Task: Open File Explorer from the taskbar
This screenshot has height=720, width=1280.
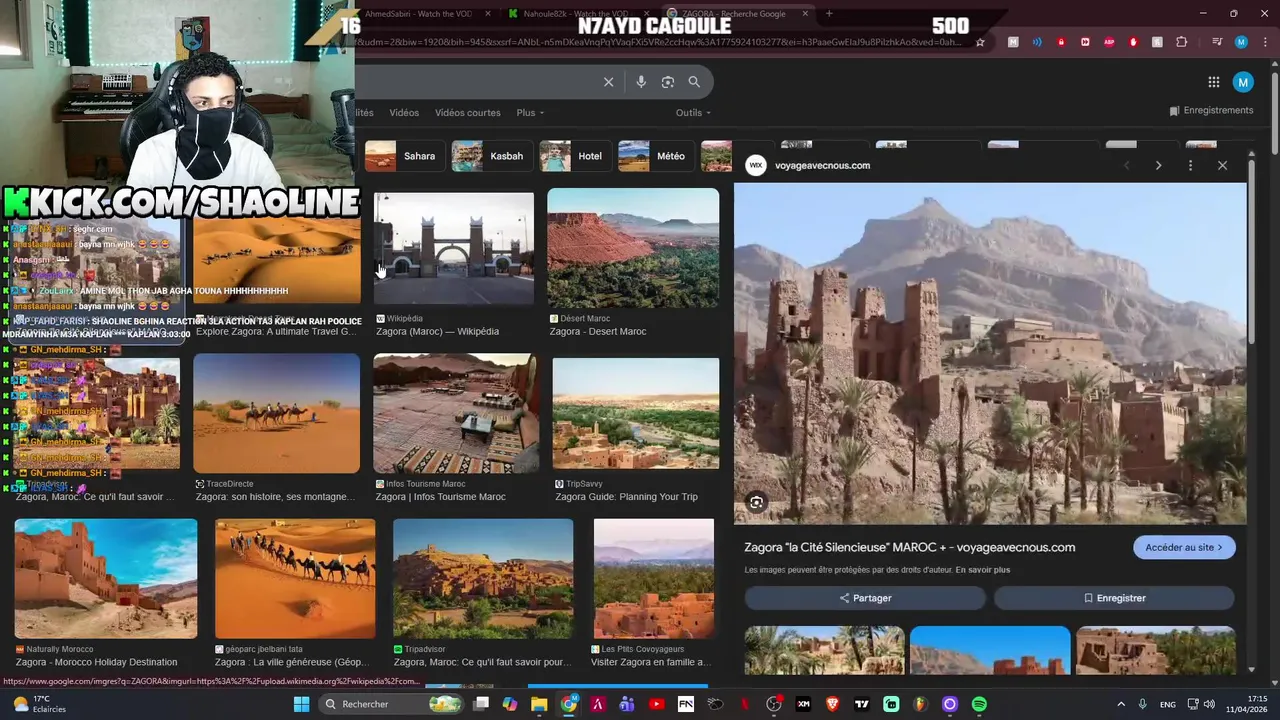Action: (x=539, y=704)
